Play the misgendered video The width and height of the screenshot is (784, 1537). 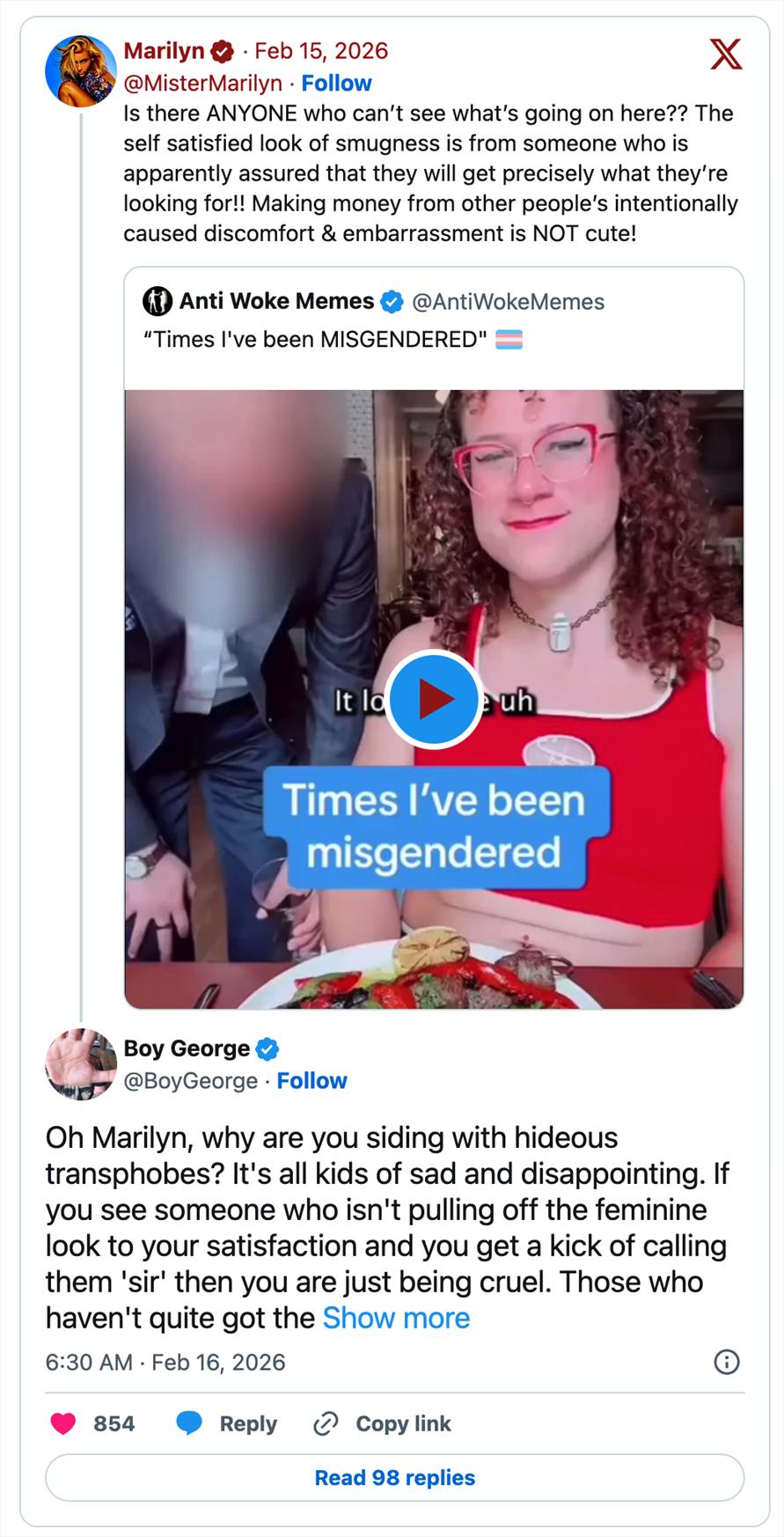(x=434, y=699)
